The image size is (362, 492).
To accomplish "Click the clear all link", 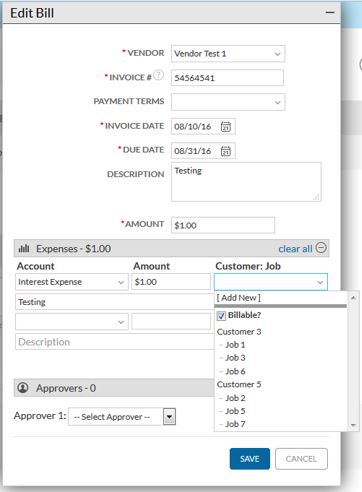I will tap(295, 249).
